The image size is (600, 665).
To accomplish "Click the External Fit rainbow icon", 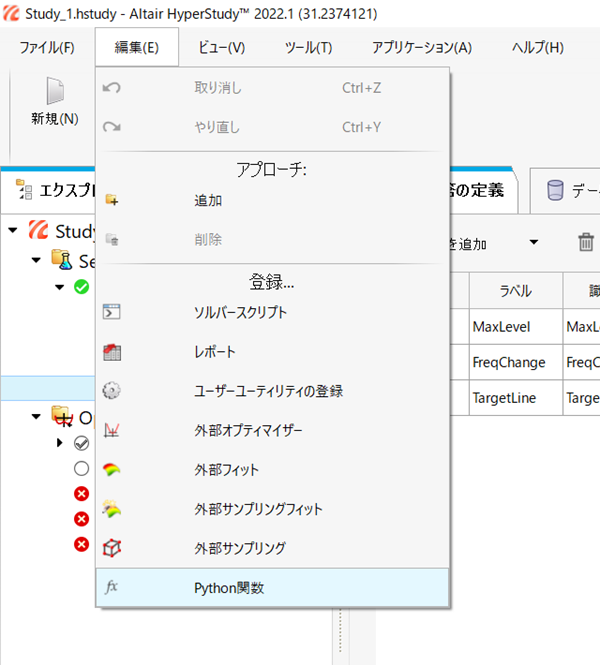I will [112, 469].
